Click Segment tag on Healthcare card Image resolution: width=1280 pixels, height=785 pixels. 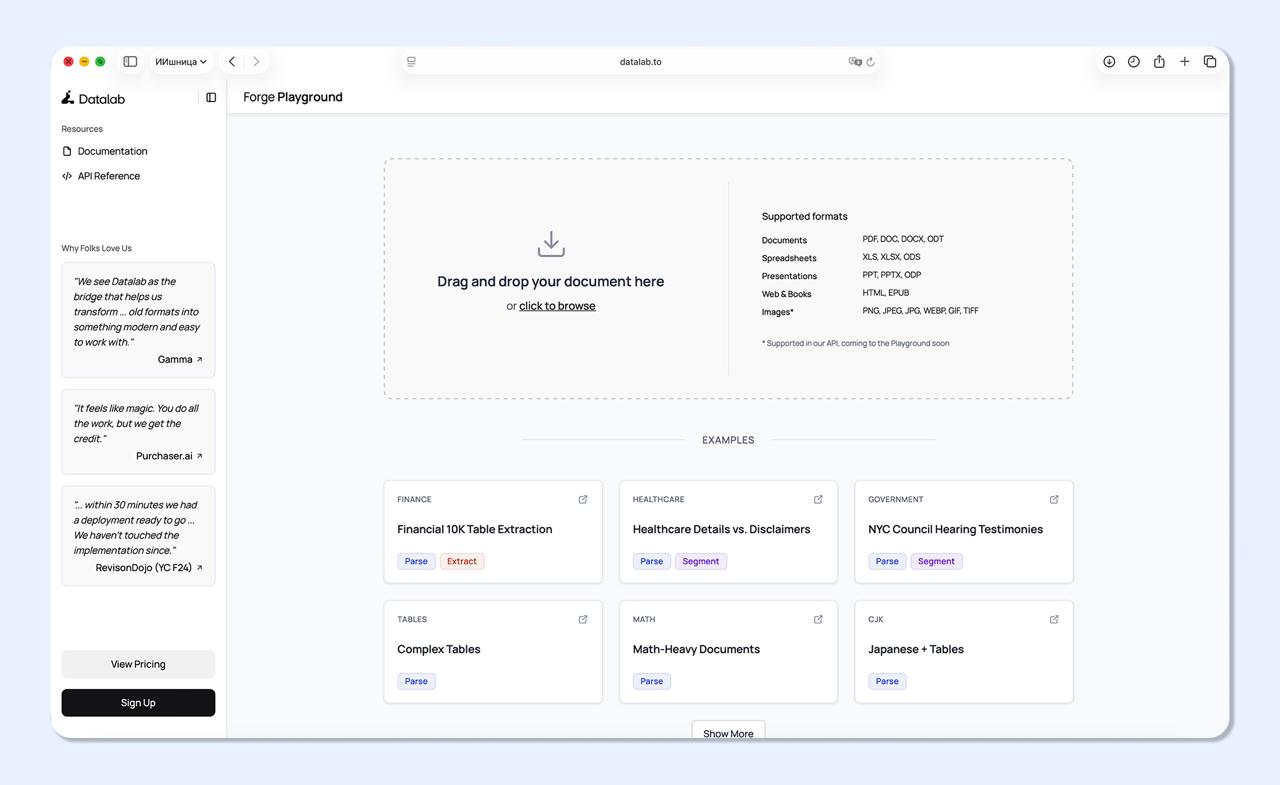click(x=701, y=561)
